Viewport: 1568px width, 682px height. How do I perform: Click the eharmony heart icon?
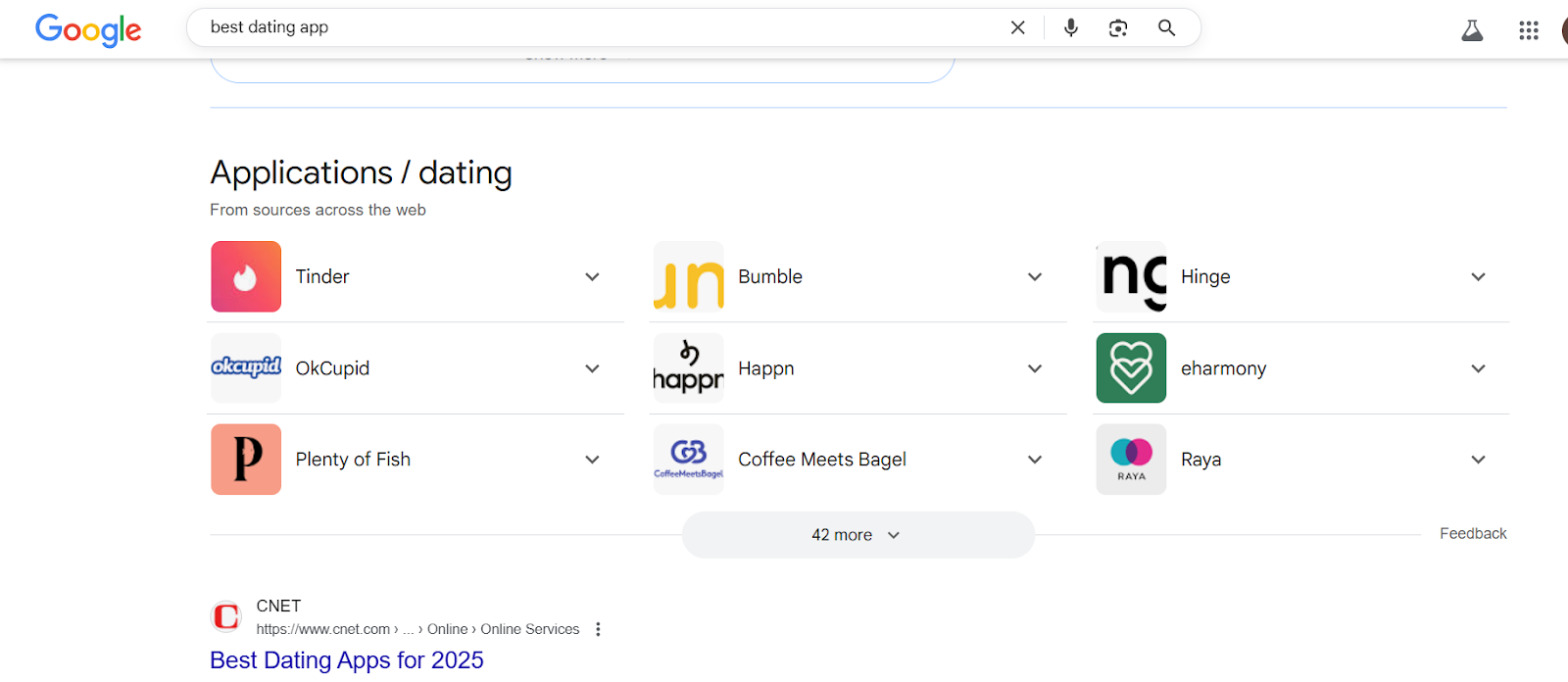pyautogui.click(x=1131, y=367)
